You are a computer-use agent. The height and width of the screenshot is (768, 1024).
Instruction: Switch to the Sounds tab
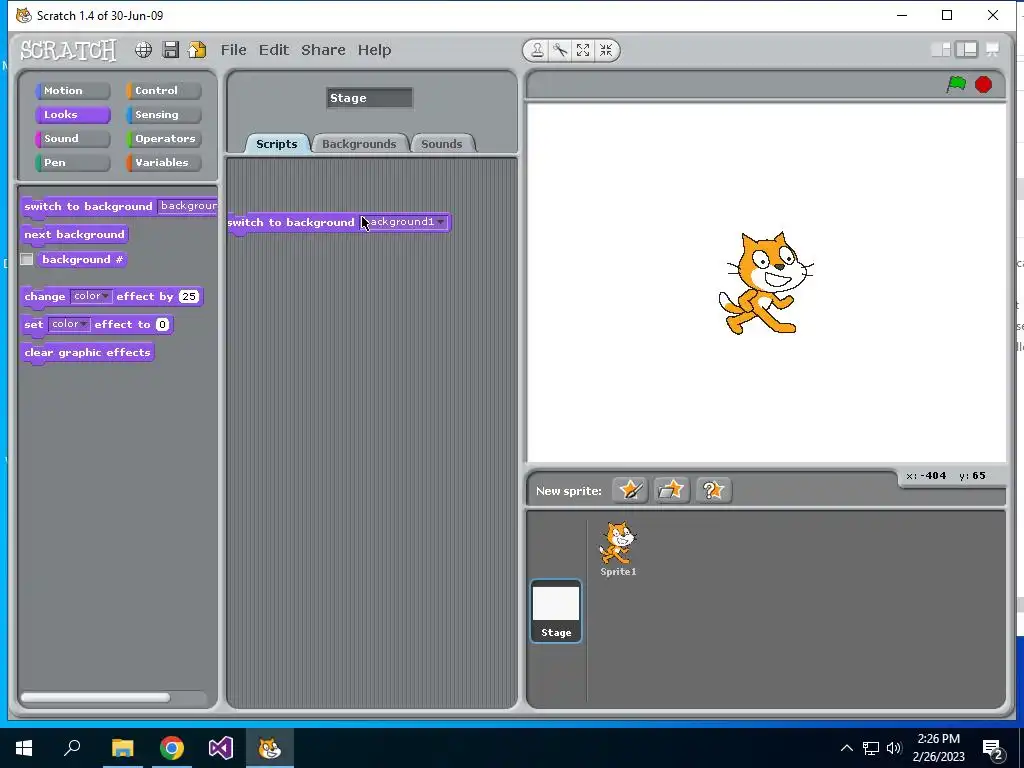click(x=441, y=144)
